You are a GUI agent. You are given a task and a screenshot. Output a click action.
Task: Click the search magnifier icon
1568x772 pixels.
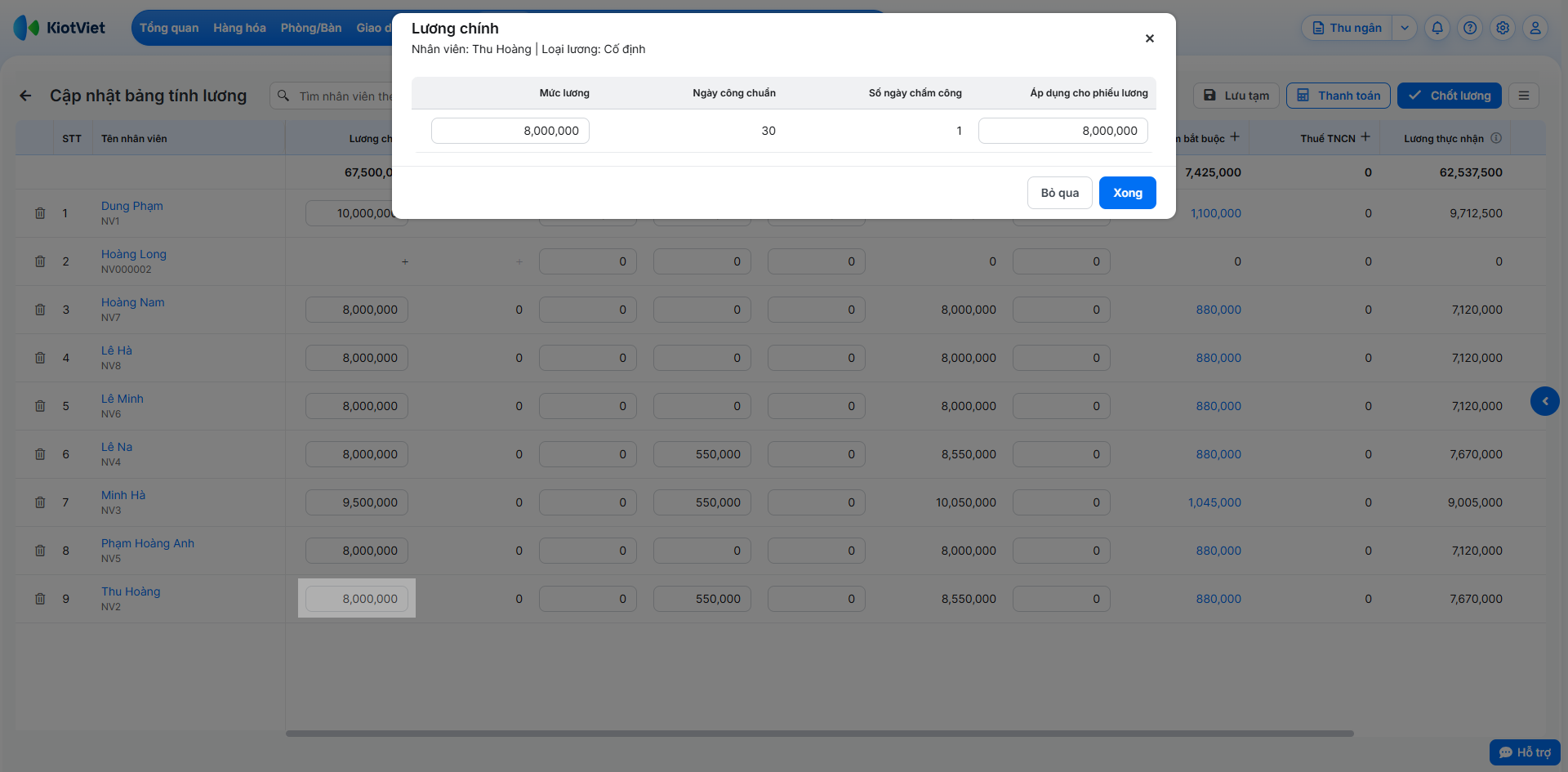283,96
